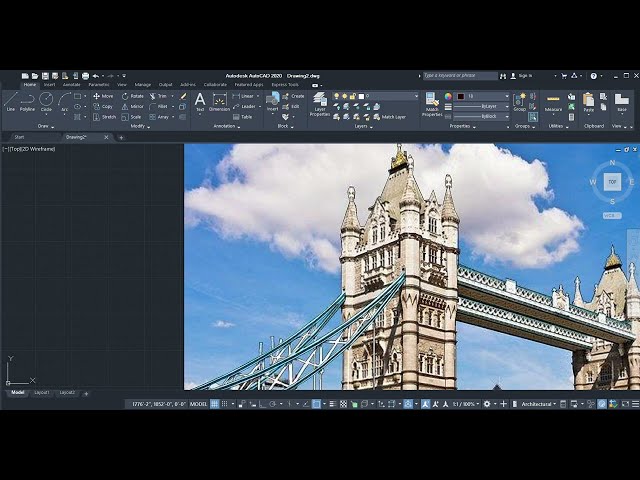
Task: Toggle annotation visibility in status bar
Action: (x=425, y=404)
